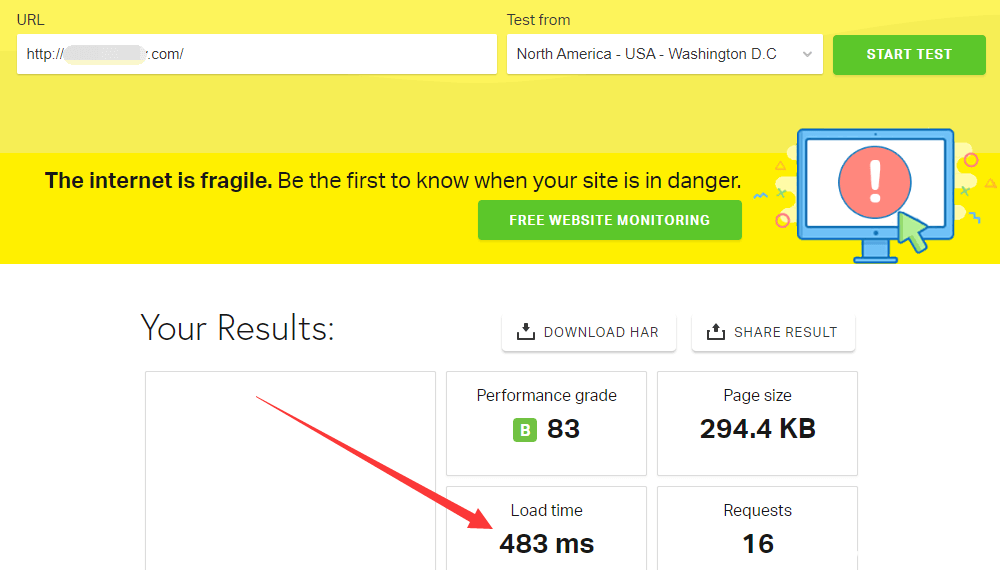
Task: Click the Page size 294.4 KB card
Action: coord(757,423)
